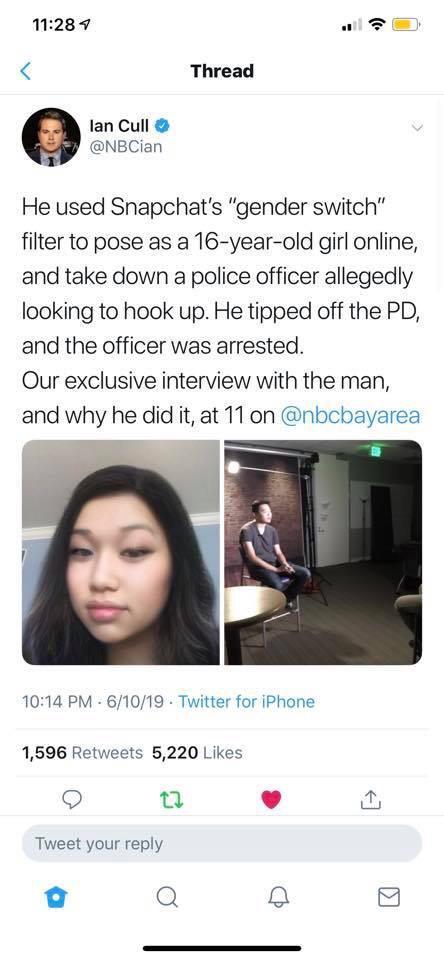Unlike the tweet with heart icon
This screenshot has width=444, height=960.
tap(271, 800)
